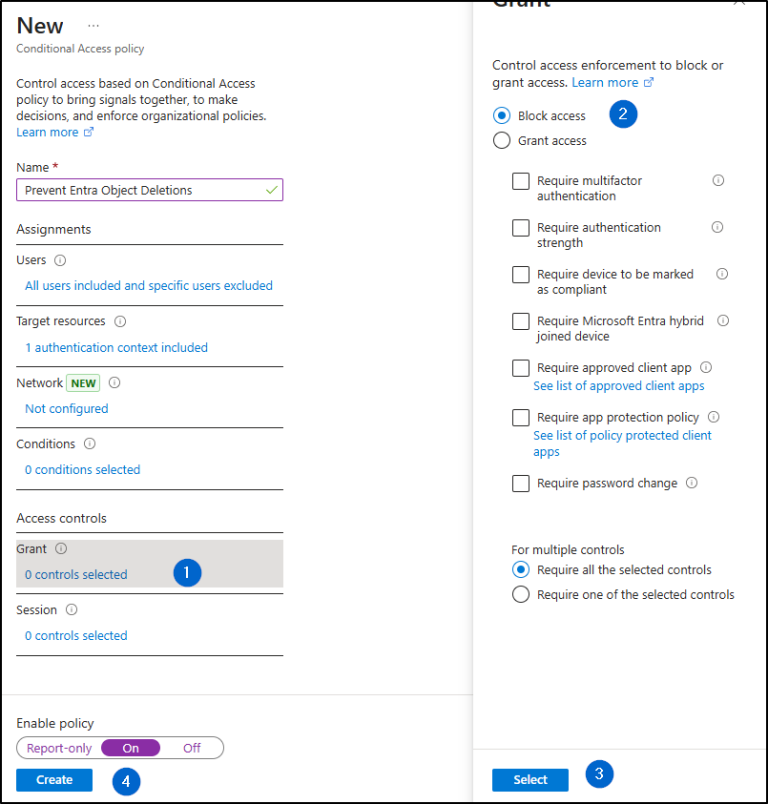The width and height of the screenshot is (768, 804).
Task: Click the policy Name input field
Action: [x=148, y=189]
